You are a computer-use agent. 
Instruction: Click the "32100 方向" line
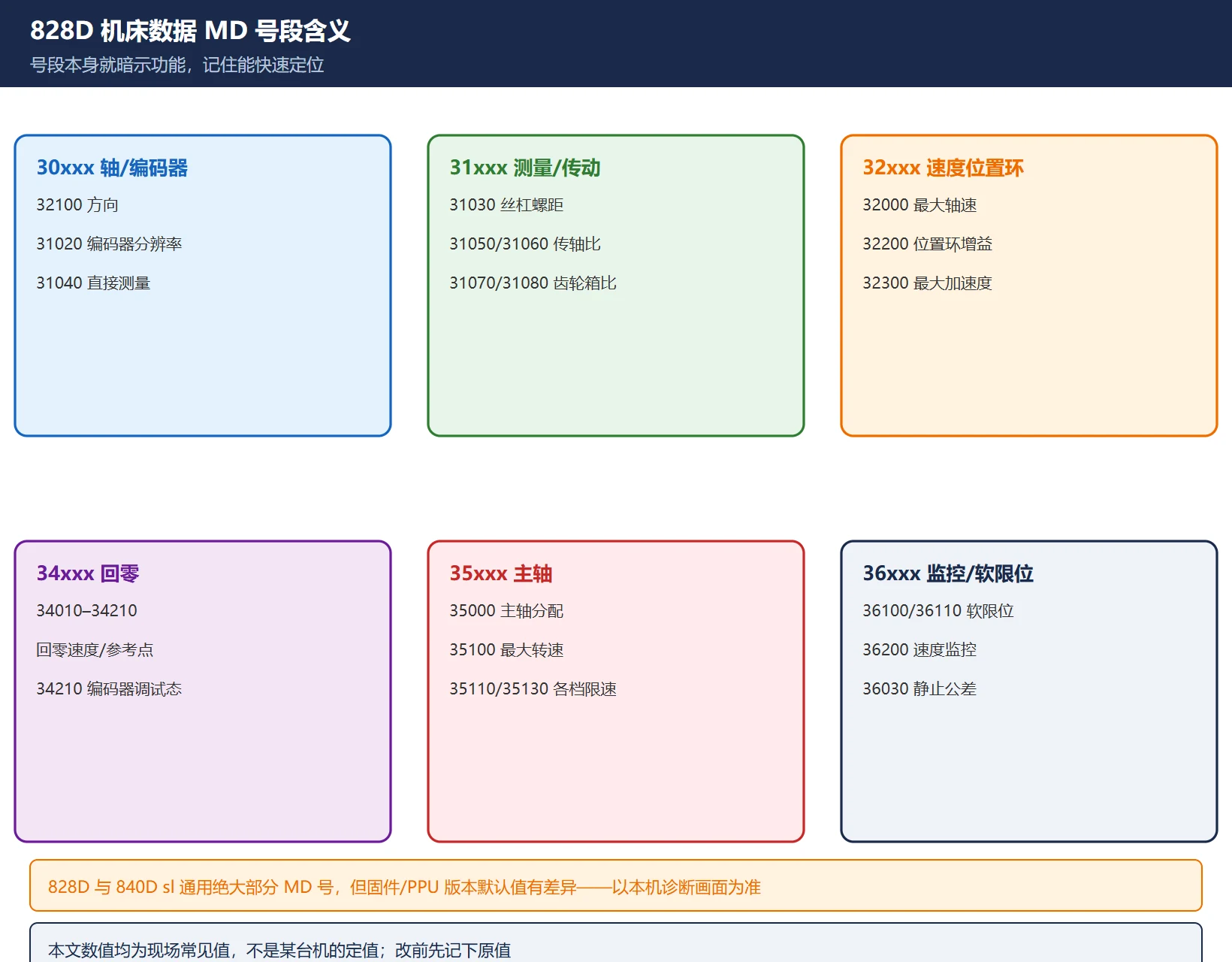[77, 205]
